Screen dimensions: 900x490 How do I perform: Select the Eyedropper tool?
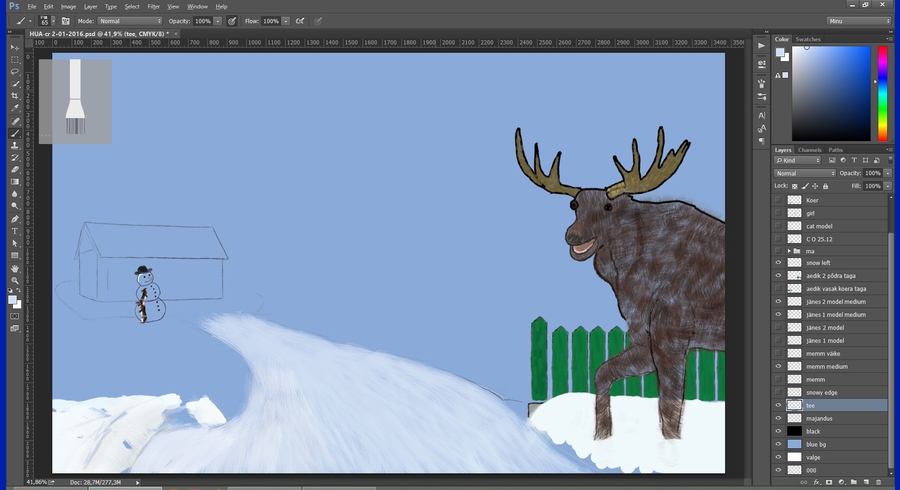pos(15,108)
